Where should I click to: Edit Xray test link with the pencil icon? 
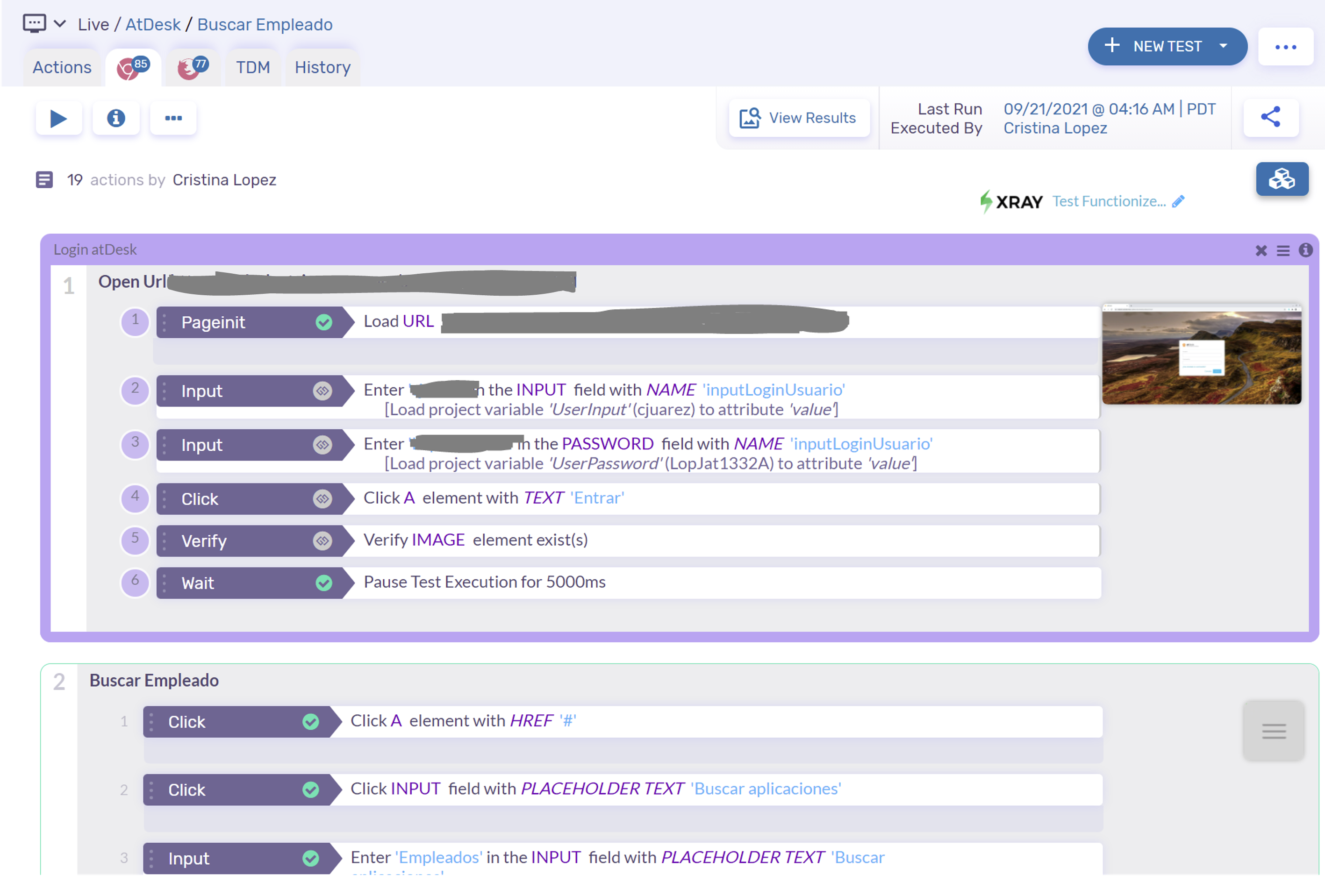pos(1178,201)
